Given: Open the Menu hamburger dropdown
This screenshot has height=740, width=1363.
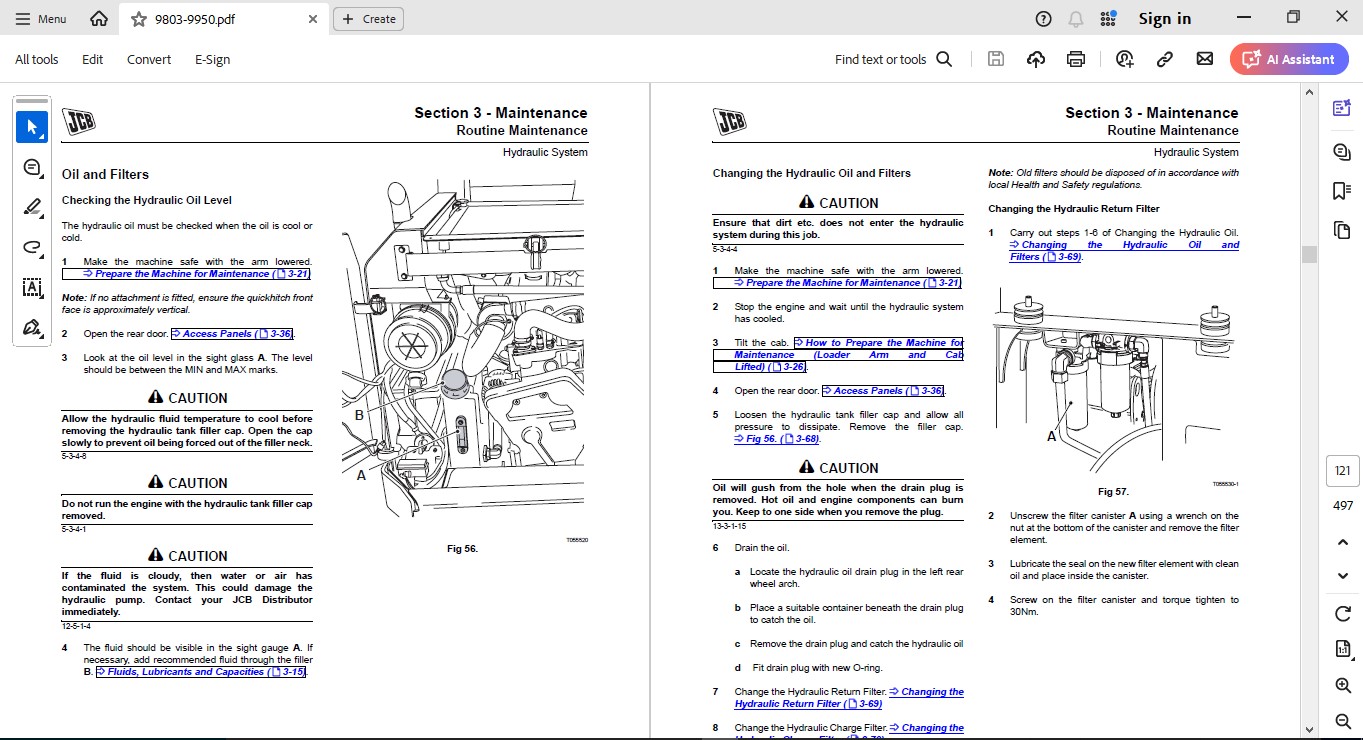Looking at the screenshot, I should (41, 19).
